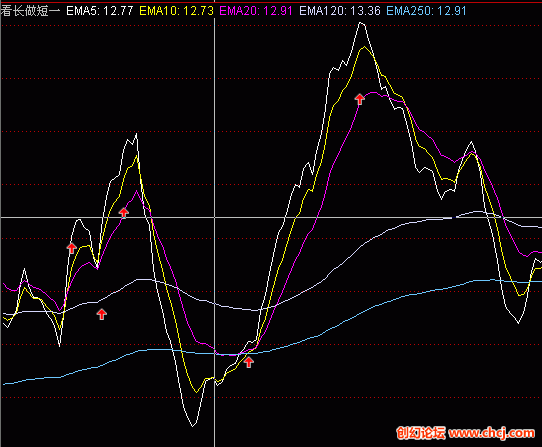The height and width of the screenshot is (447, 542).
Task: Click the white line's rightmost deep trough
Action: pyautogui.click(x=518, y=323)
